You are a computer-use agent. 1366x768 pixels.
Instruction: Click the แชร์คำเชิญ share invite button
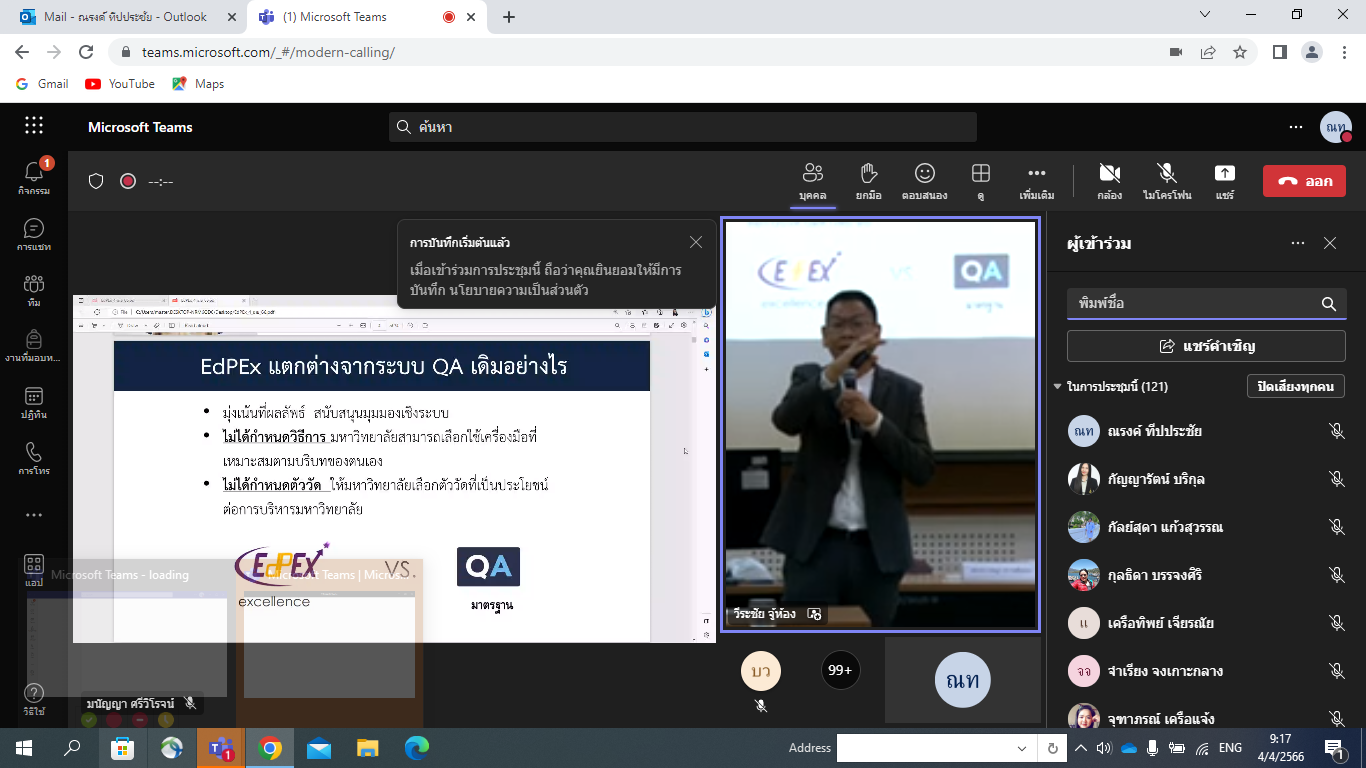point(1206,346)
